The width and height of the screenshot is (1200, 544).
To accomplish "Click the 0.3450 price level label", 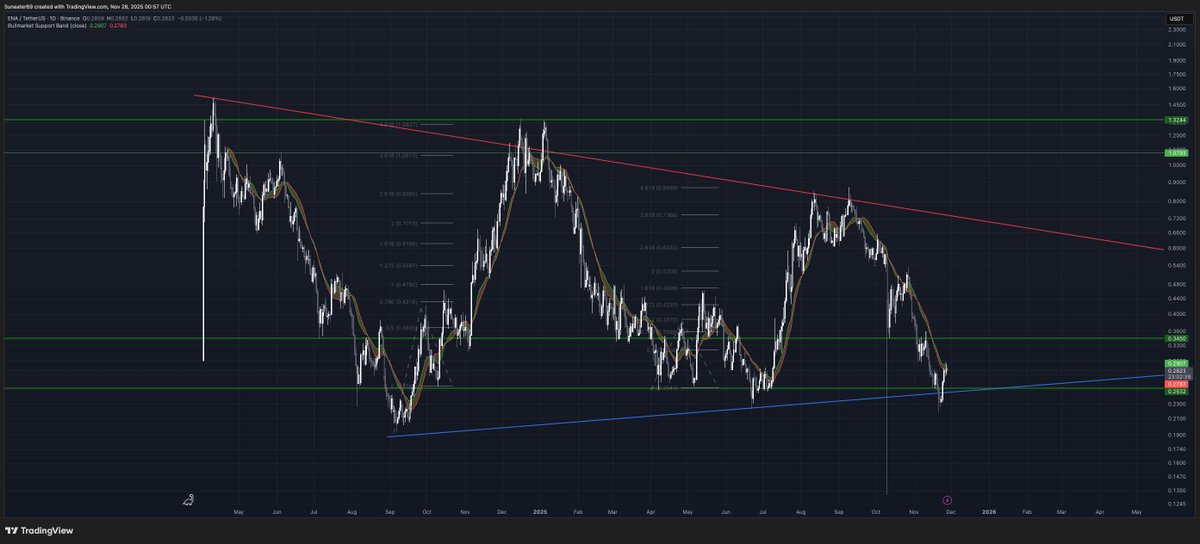I will [1175, 339].
